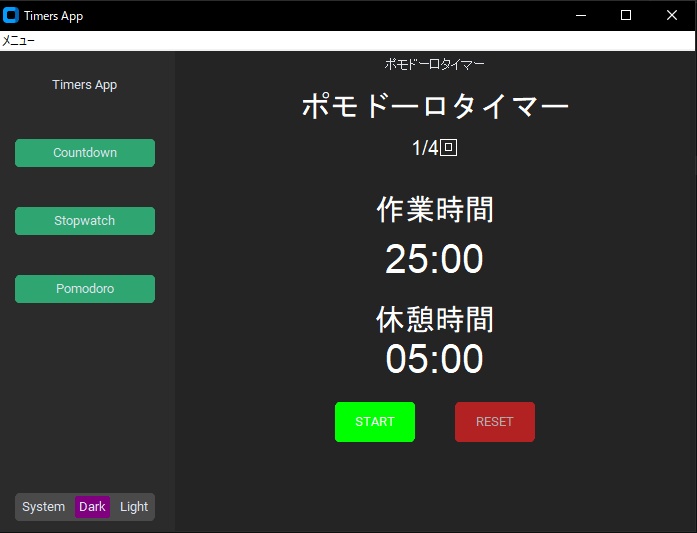Click the 25:00 work time display

(x=434, y=259)
